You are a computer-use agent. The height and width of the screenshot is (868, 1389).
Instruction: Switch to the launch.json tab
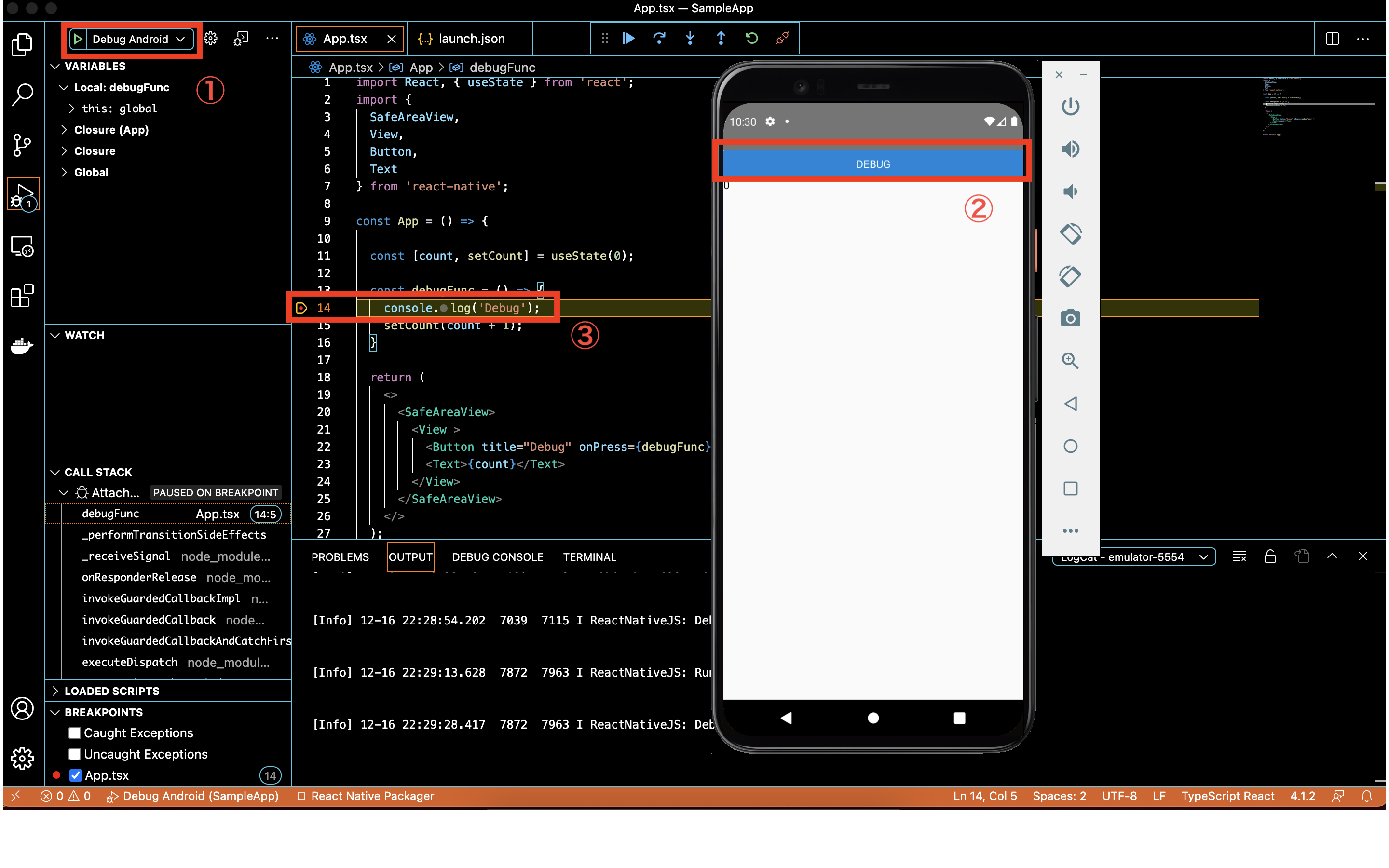[x=471, y=39]
